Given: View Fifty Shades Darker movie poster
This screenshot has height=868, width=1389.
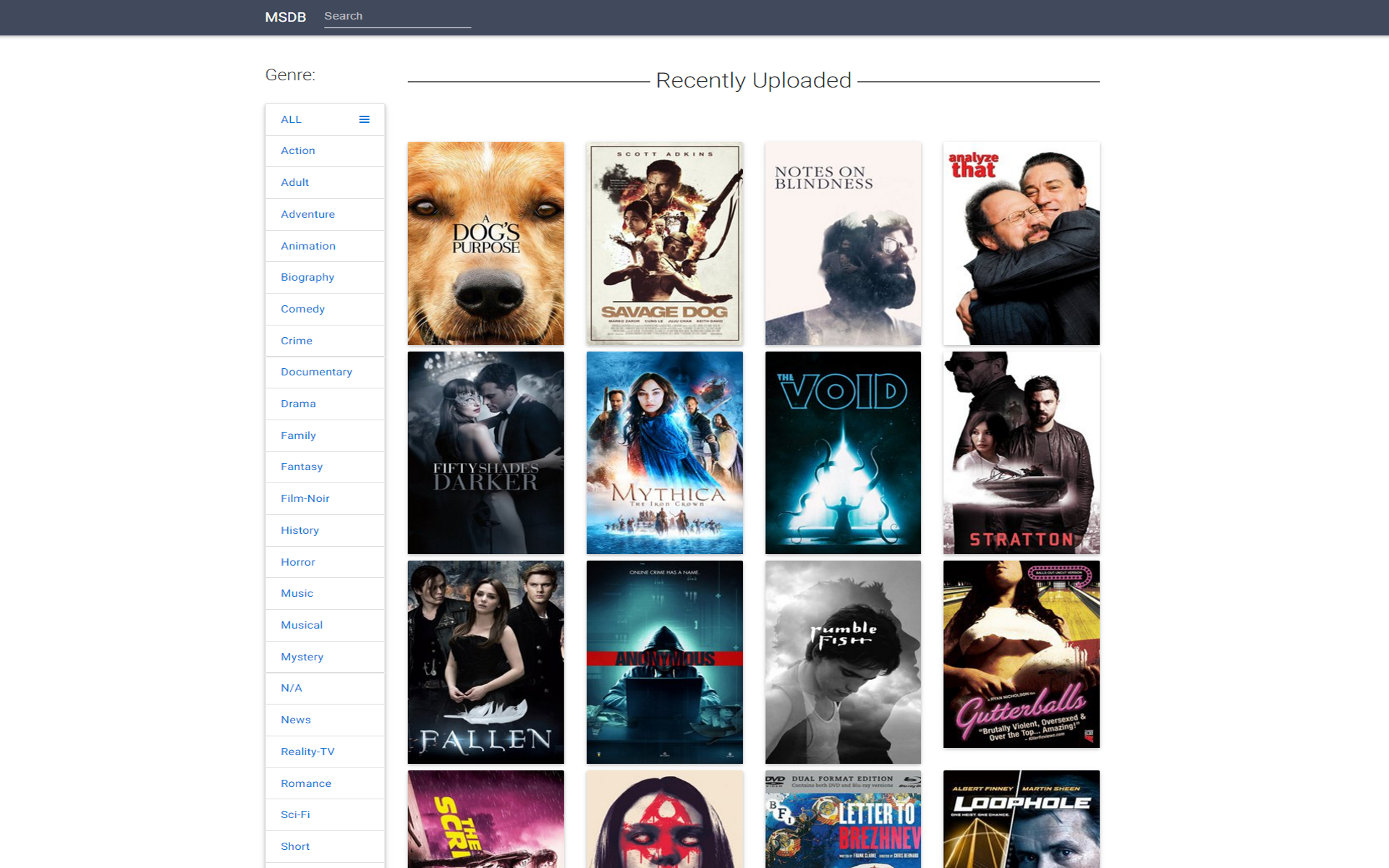Looking at the screenshot, I should [x=485, y=453].
